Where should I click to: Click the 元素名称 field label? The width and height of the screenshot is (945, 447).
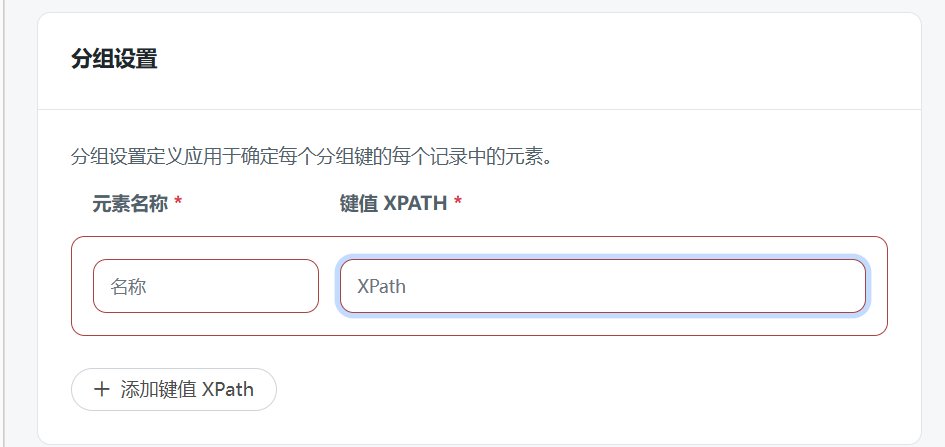(130, 204)
